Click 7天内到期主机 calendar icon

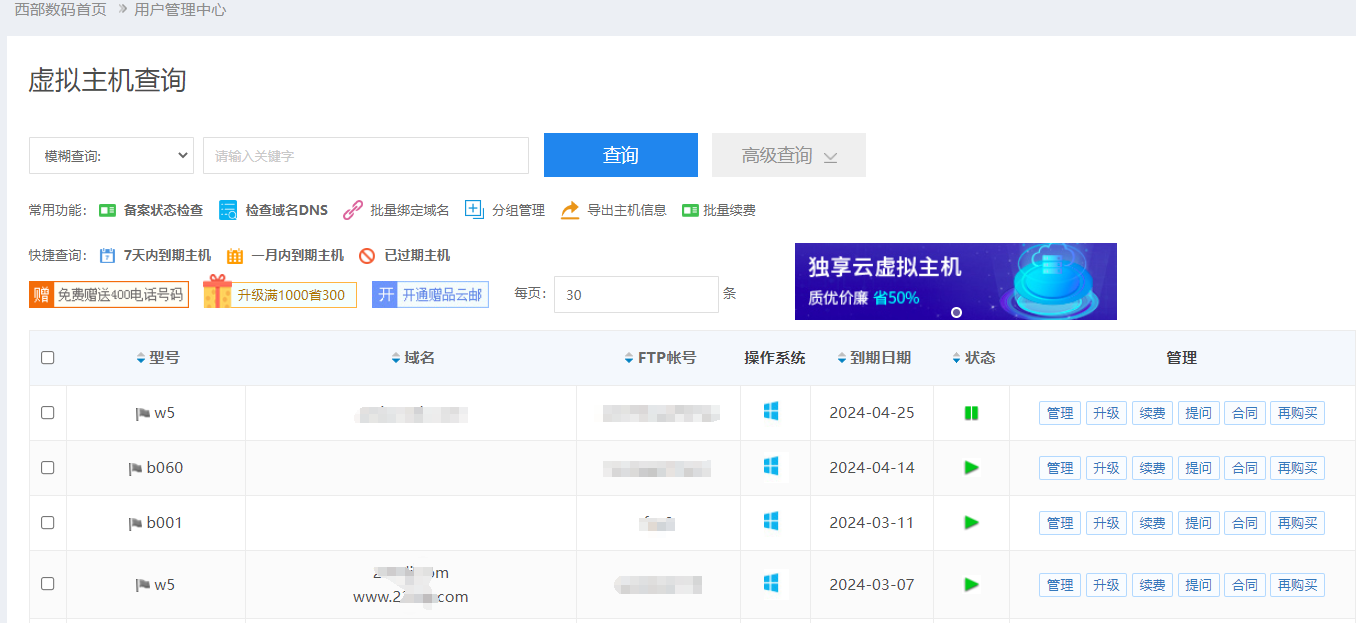(108, 256)
